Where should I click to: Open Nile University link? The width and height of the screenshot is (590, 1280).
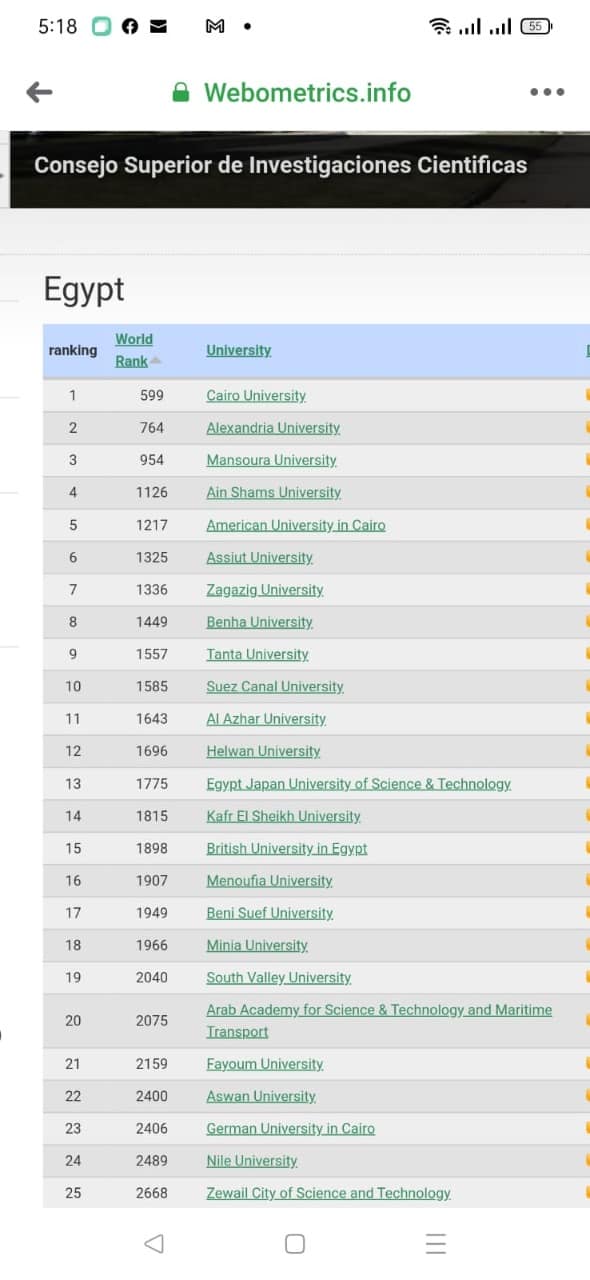252,1160
